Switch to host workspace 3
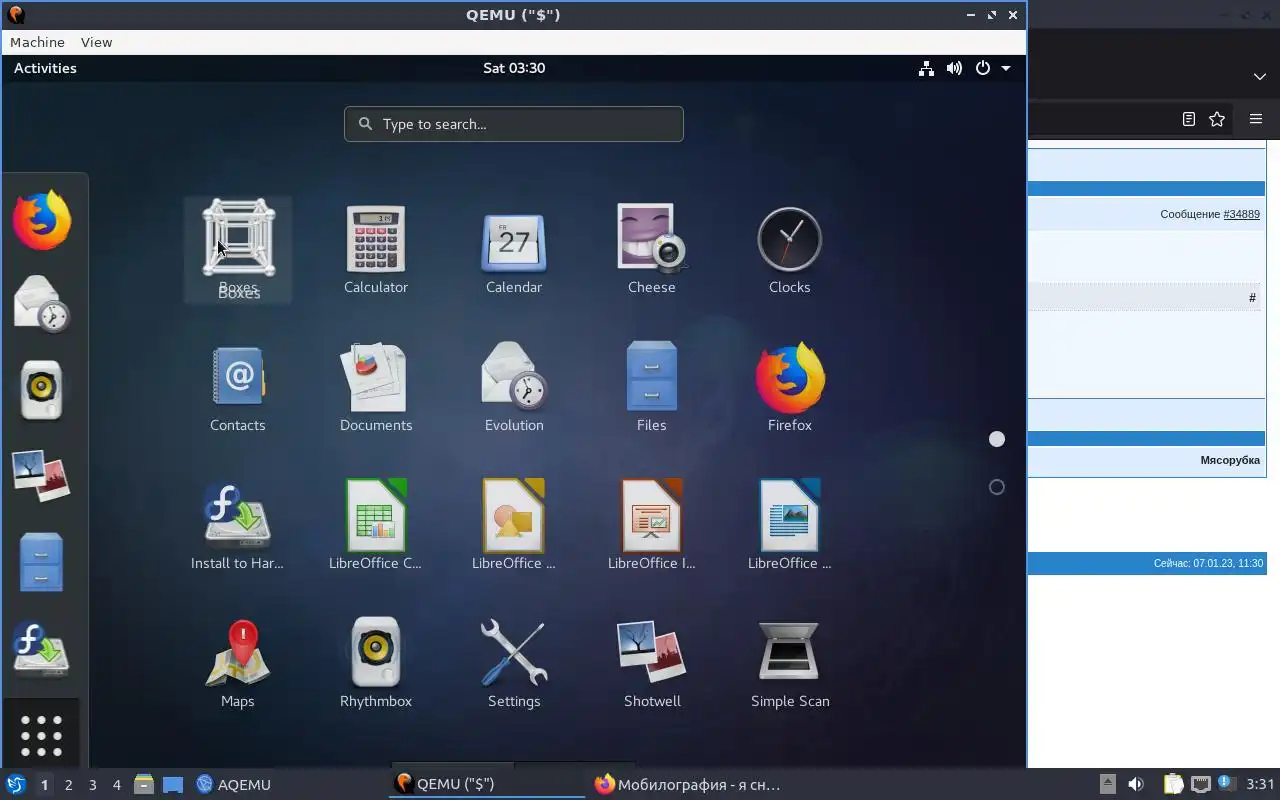 [93, 785]
